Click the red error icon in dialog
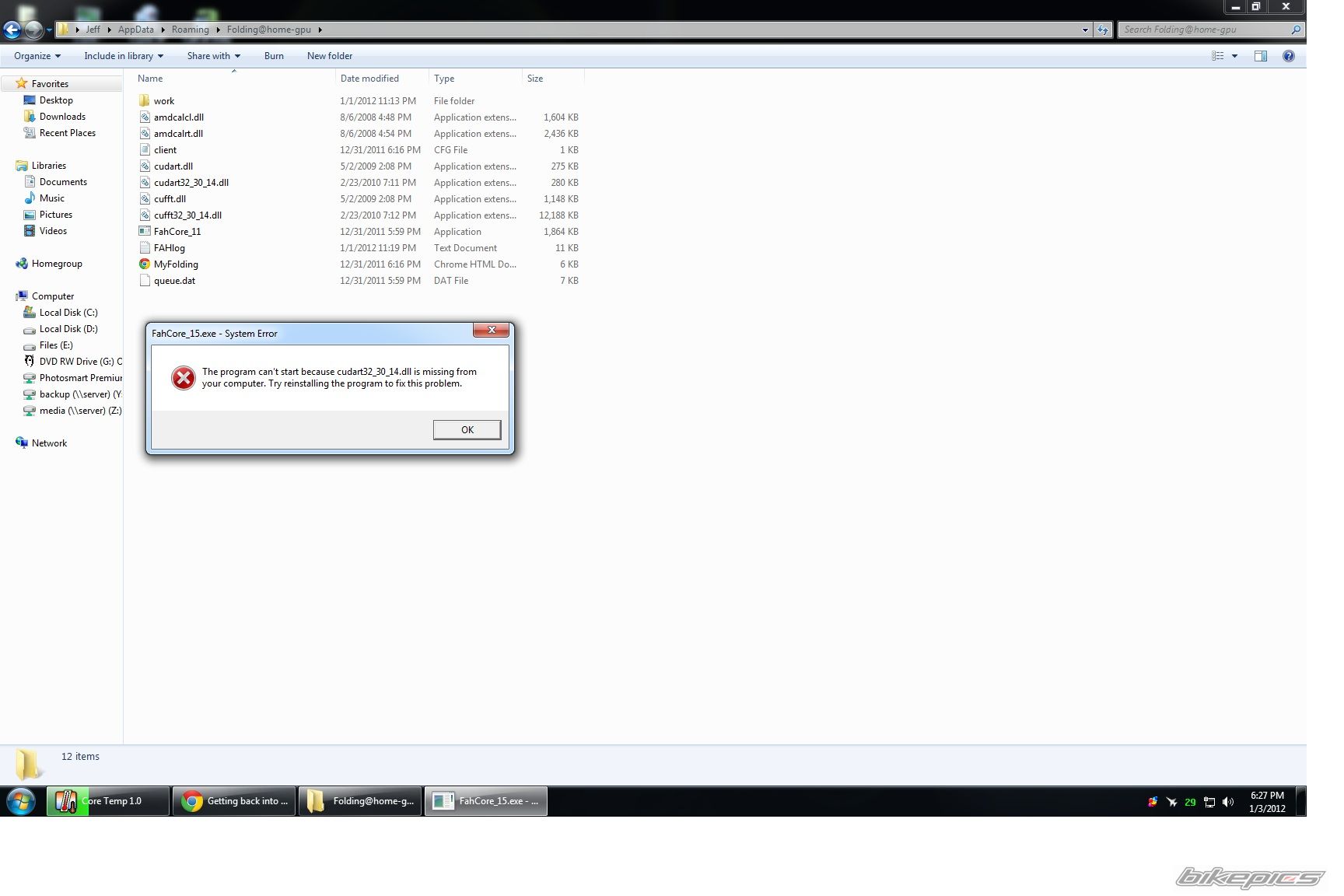1344x896 pixels. [184, 378]
